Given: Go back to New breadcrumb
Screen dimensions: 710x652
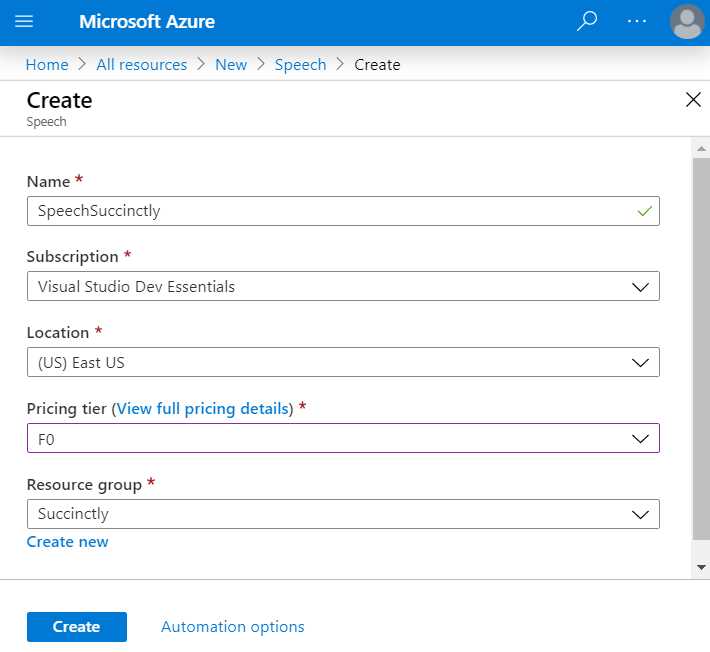Looking at the screenshot, I should pyautogui.click(x=231, y=65).
